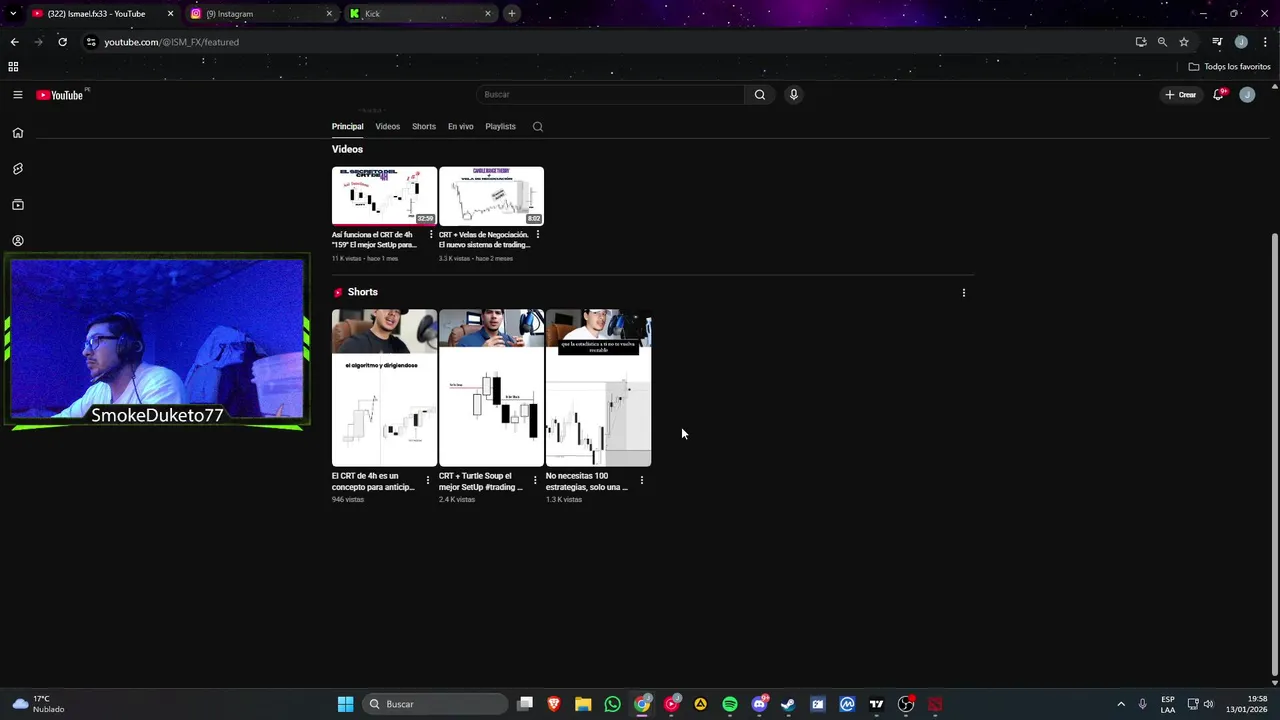1280x720 pixels.
Task: Open the YouTube account avatar menu
Action: (x=1247, y=95)
